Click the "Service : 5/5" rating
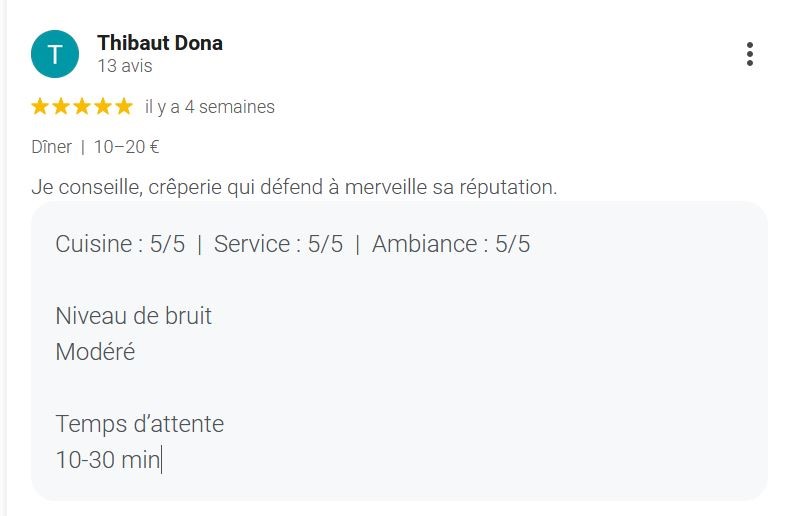The height and width of the screenshot is (516, 786). [278, 244]
